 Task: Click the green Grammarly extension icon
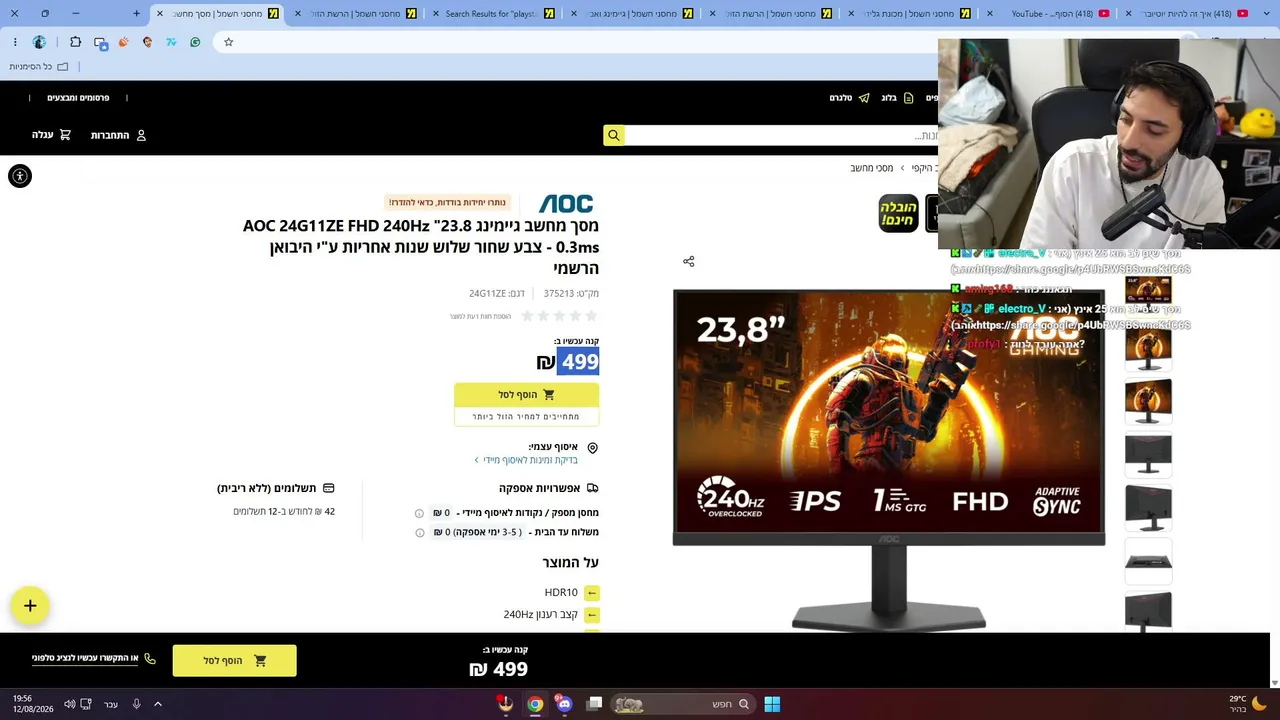195,42
